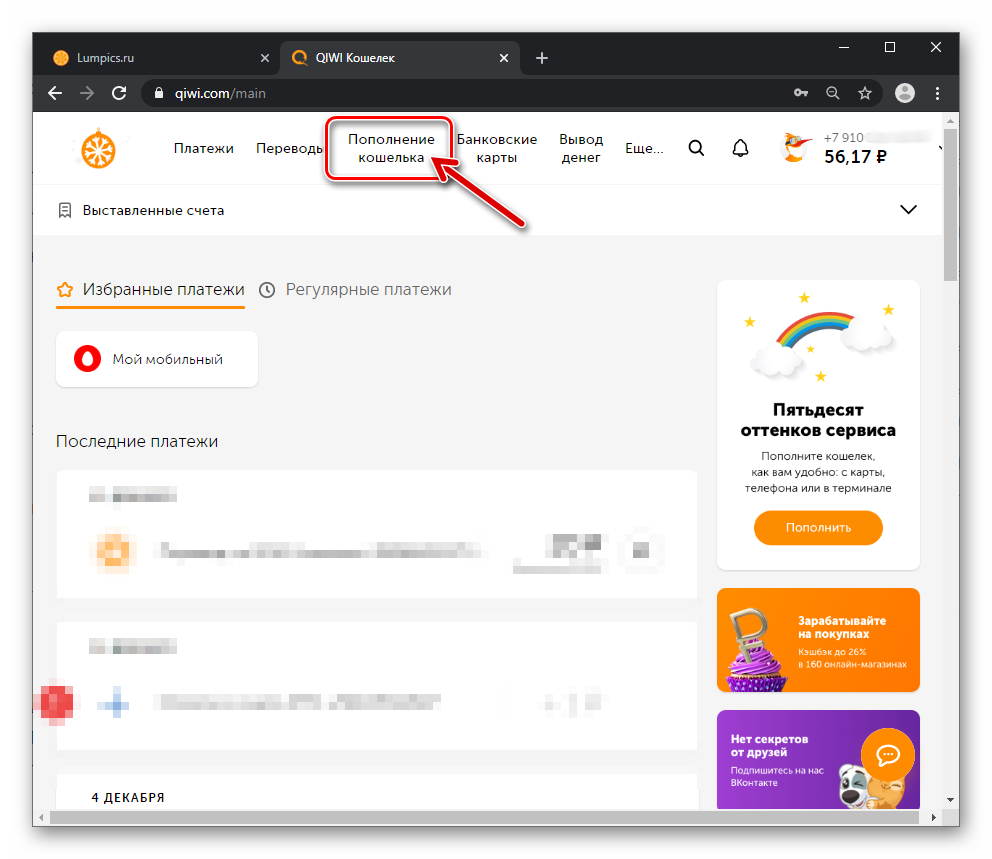Close the QIWI Кошелек tab
992x859 pixels.
pos(504,58)
